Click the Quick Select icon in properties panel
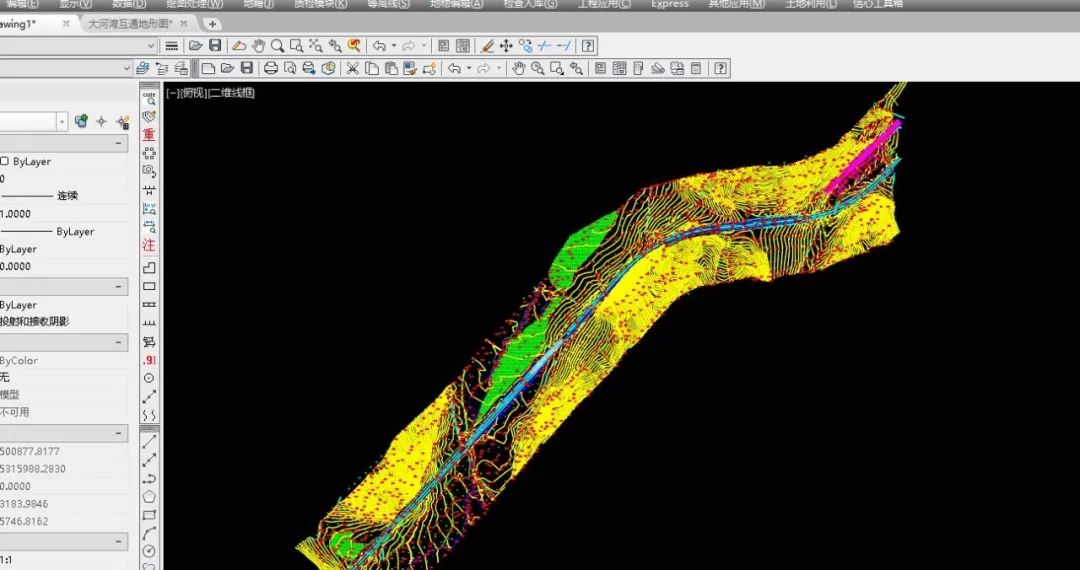The height and width of the screenshot is (570, 1080). point(123,121)
